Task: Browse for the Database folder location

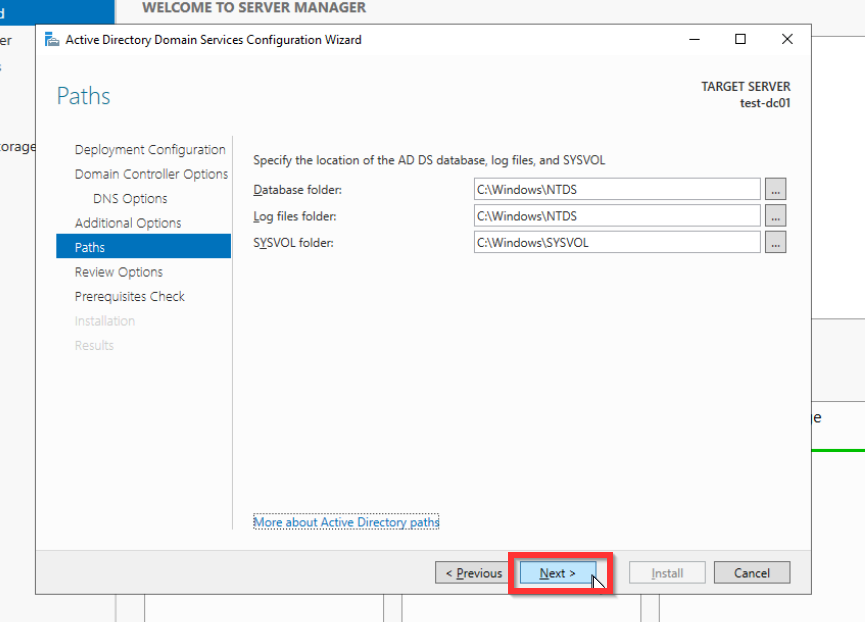Action: tap(775, 189)
